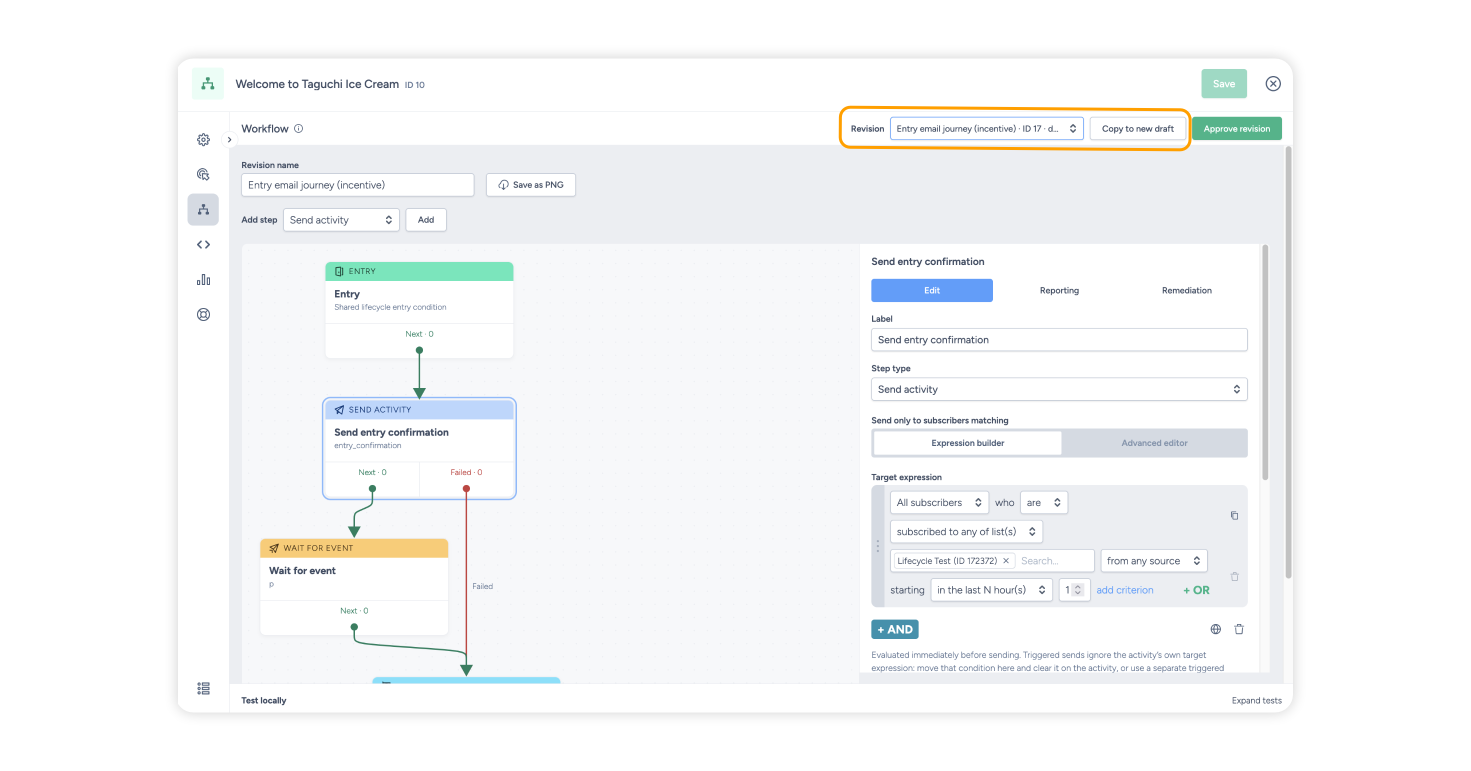The image size is (1471, 771).
Task: Select the Edit tab
Action: point(932,290)
